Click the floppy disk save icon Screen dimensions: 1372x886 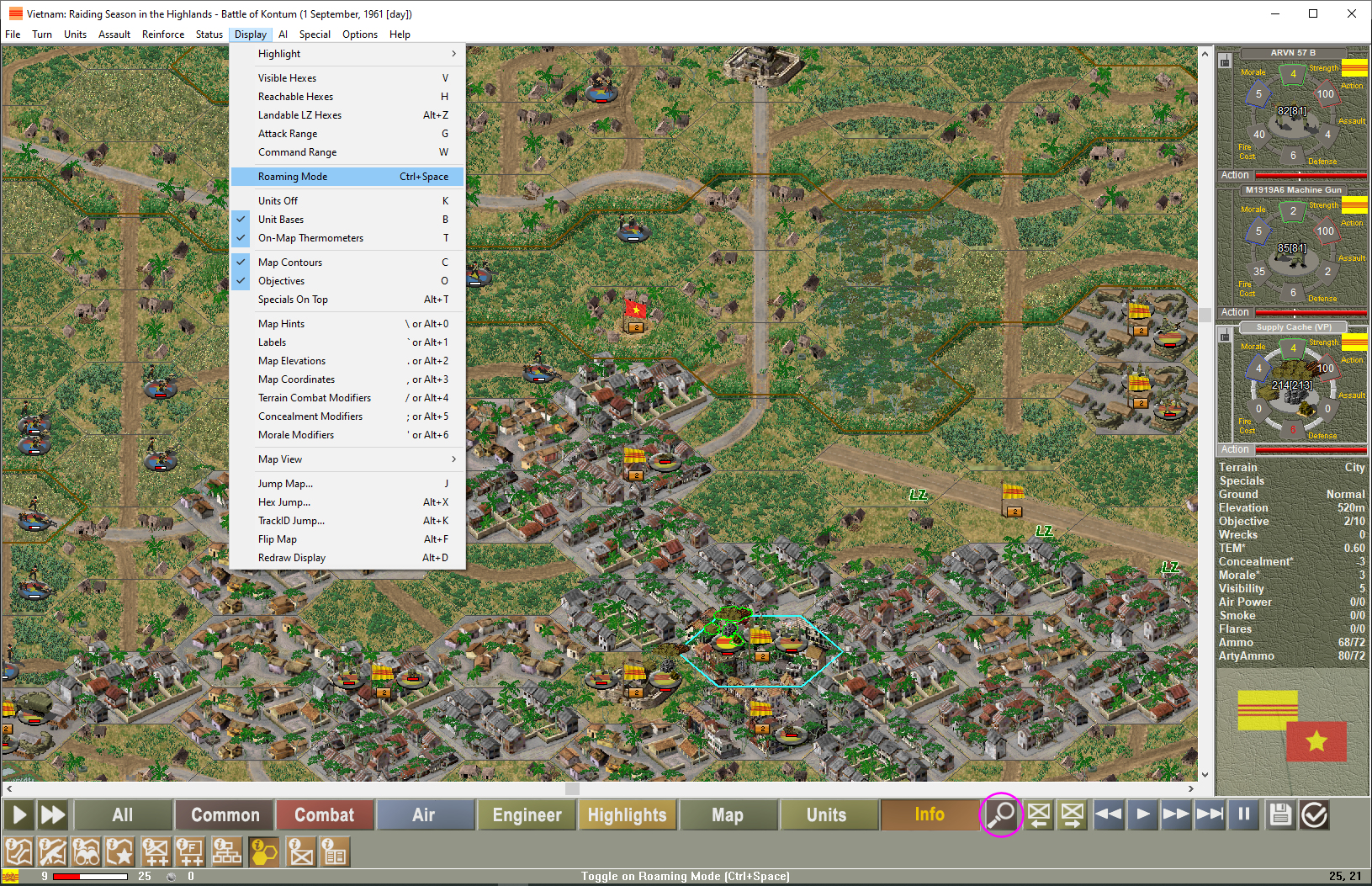point(1280,814)
